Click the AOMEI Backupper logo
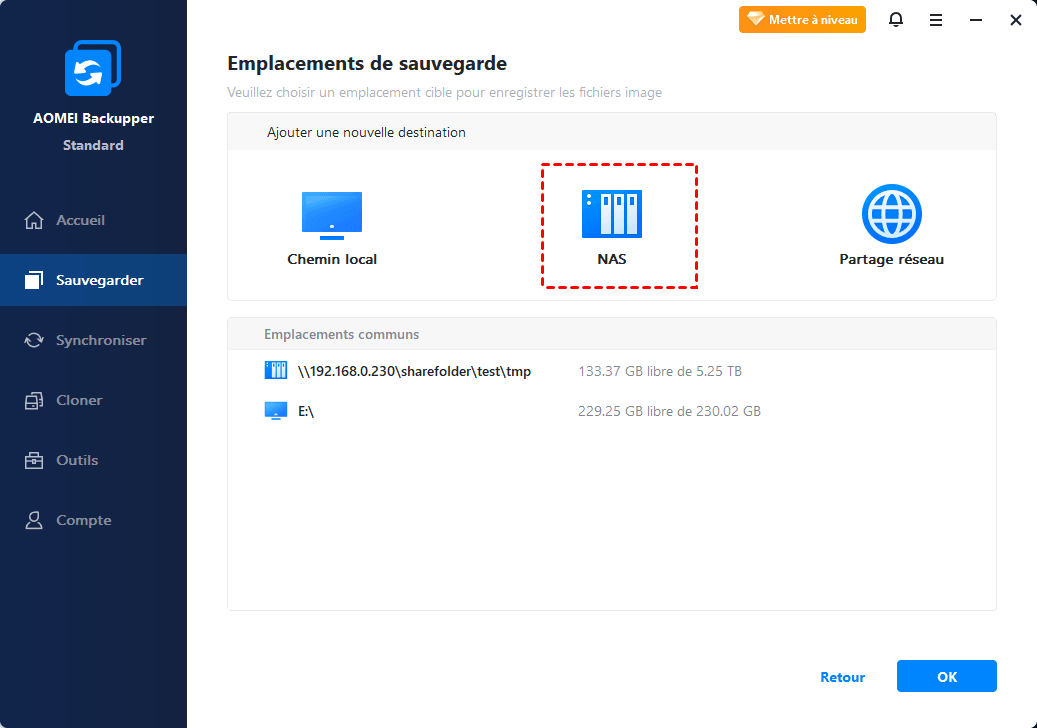This screenshot has width=1037, height=728. [93, 68]
